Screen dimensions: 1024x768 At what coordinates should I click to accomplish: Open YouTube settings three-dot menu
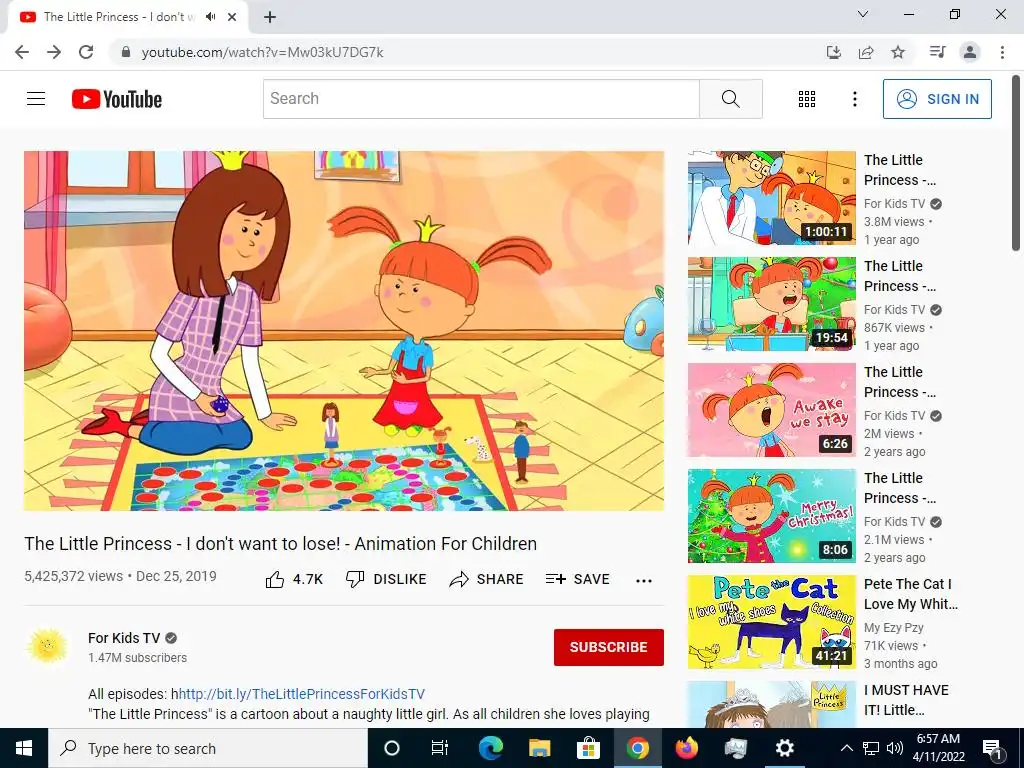pos(854,99)
